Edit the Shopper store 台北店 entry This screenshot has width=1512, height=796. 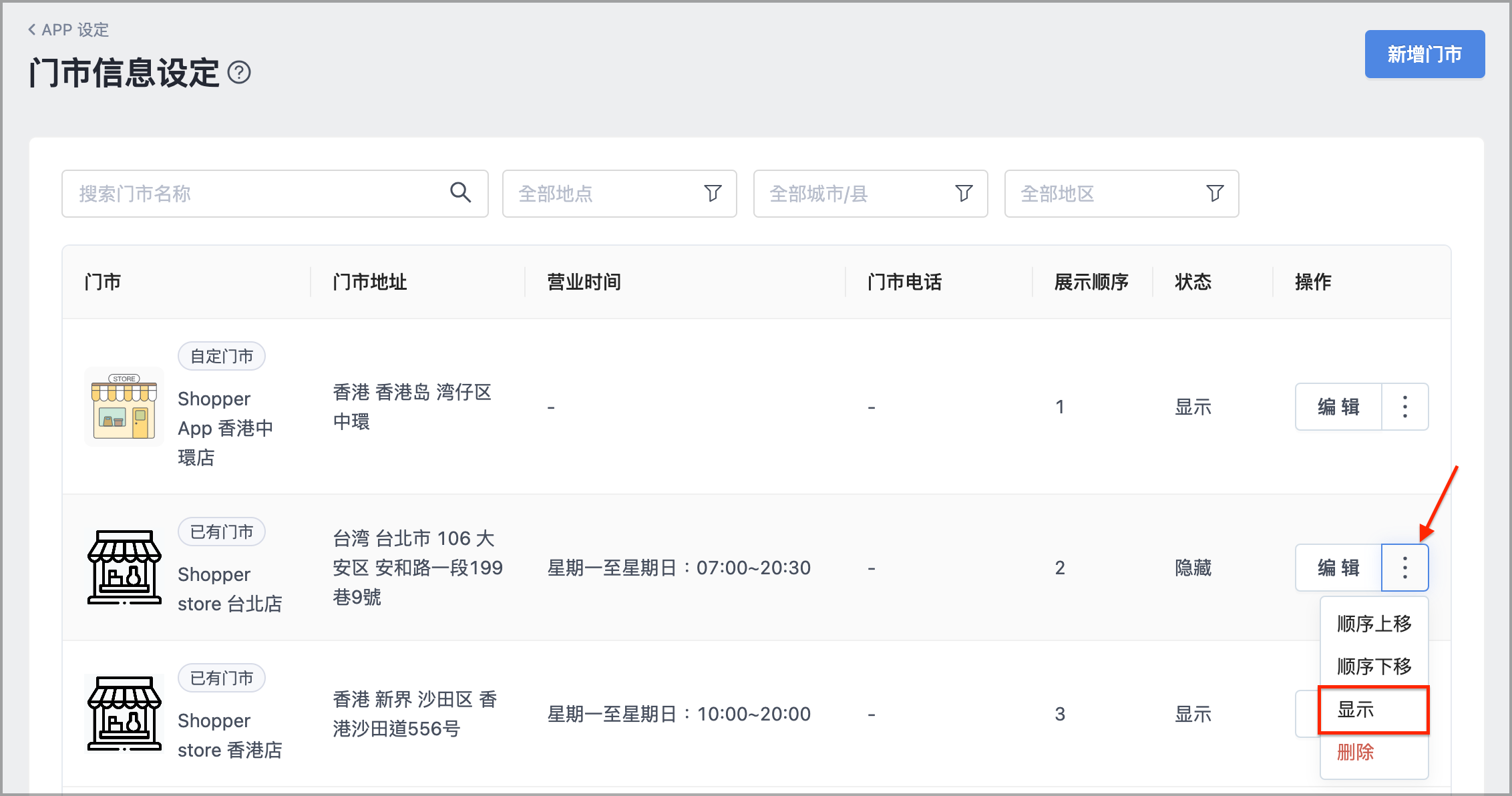(1338, 568)
